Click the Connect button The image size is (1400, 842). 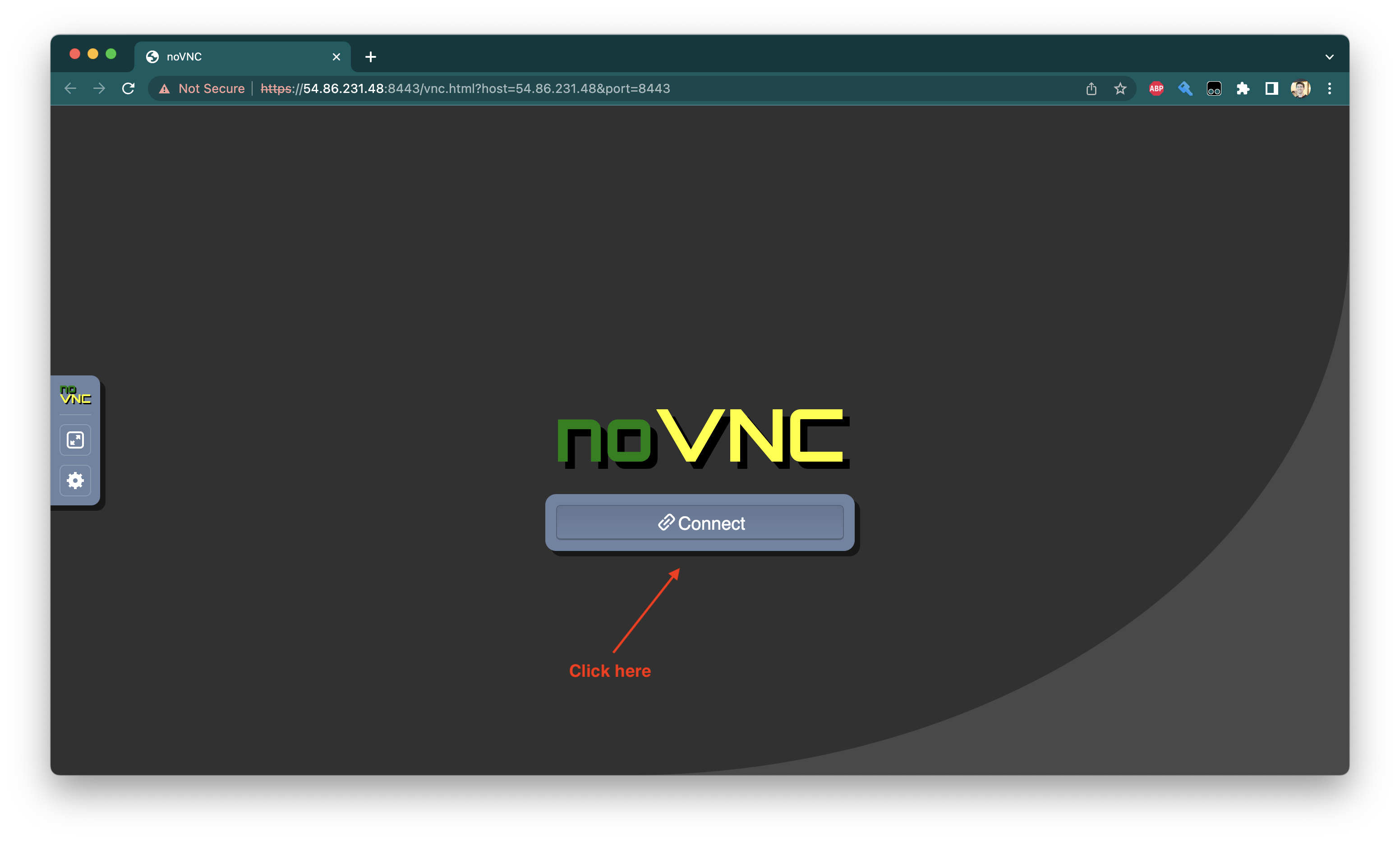699,523
